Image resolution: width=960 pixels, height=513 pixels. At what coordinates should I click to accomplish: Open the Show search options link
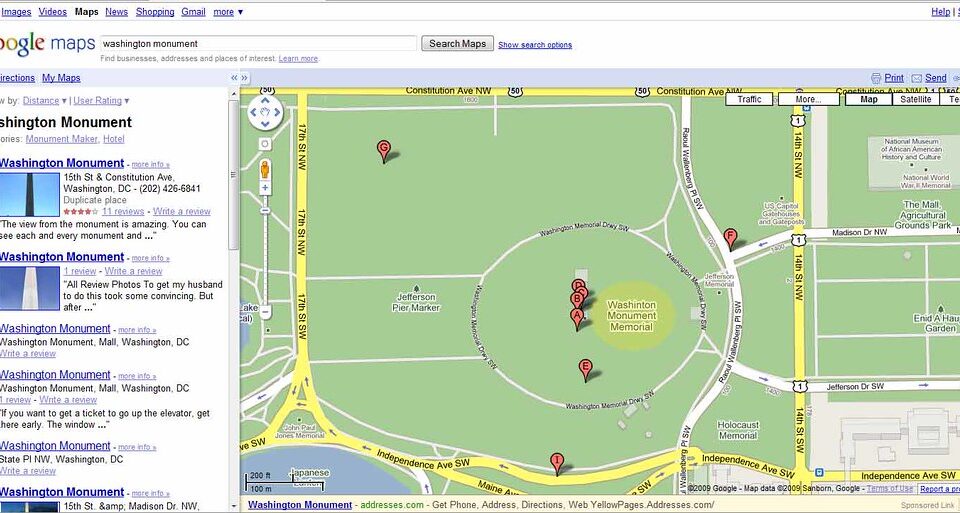tap(535, 45)
